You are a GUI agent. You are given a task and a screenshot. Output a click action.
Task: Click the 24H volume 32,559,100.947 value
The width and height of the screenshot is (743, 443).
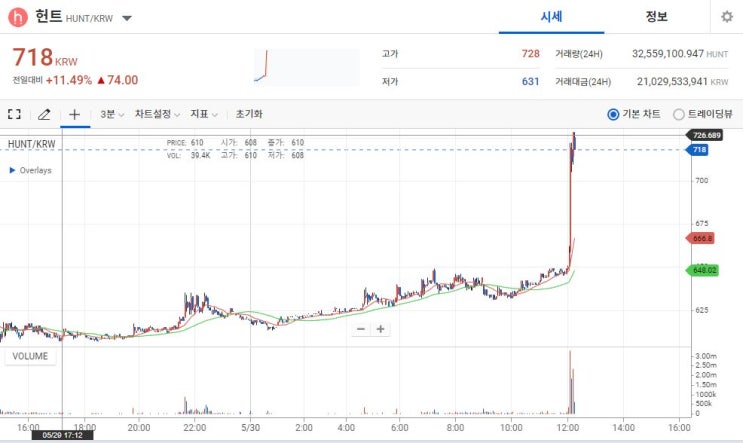(x=668, y=54)
